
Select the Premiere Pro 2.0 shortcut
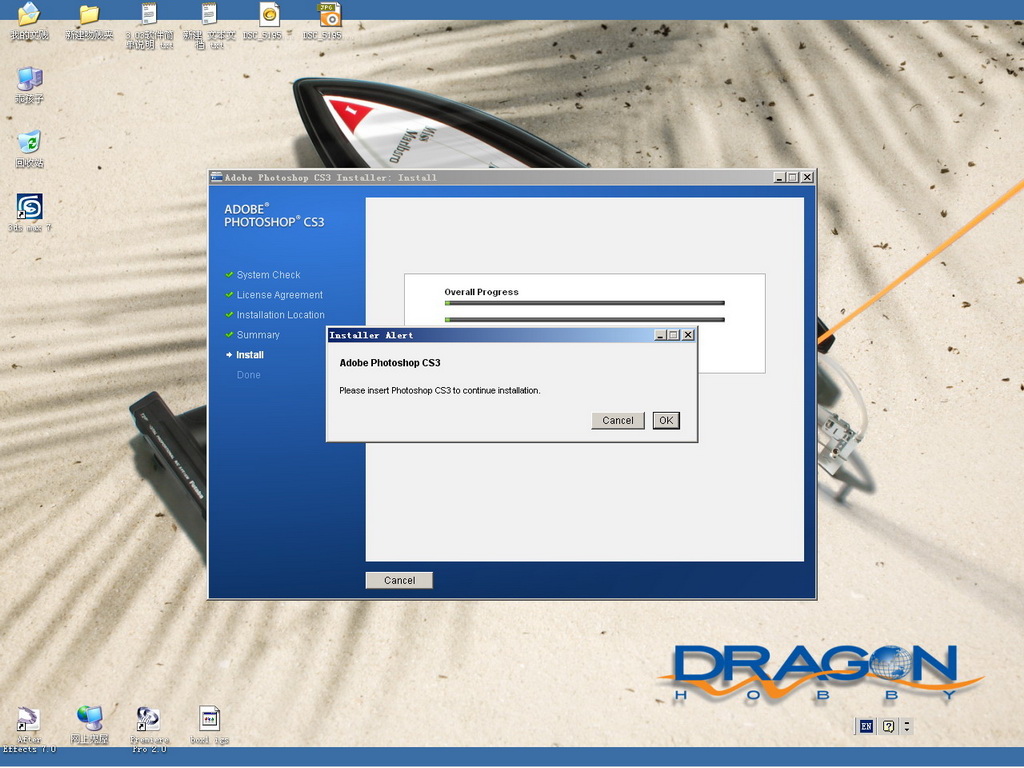click(x=149, y=729)
